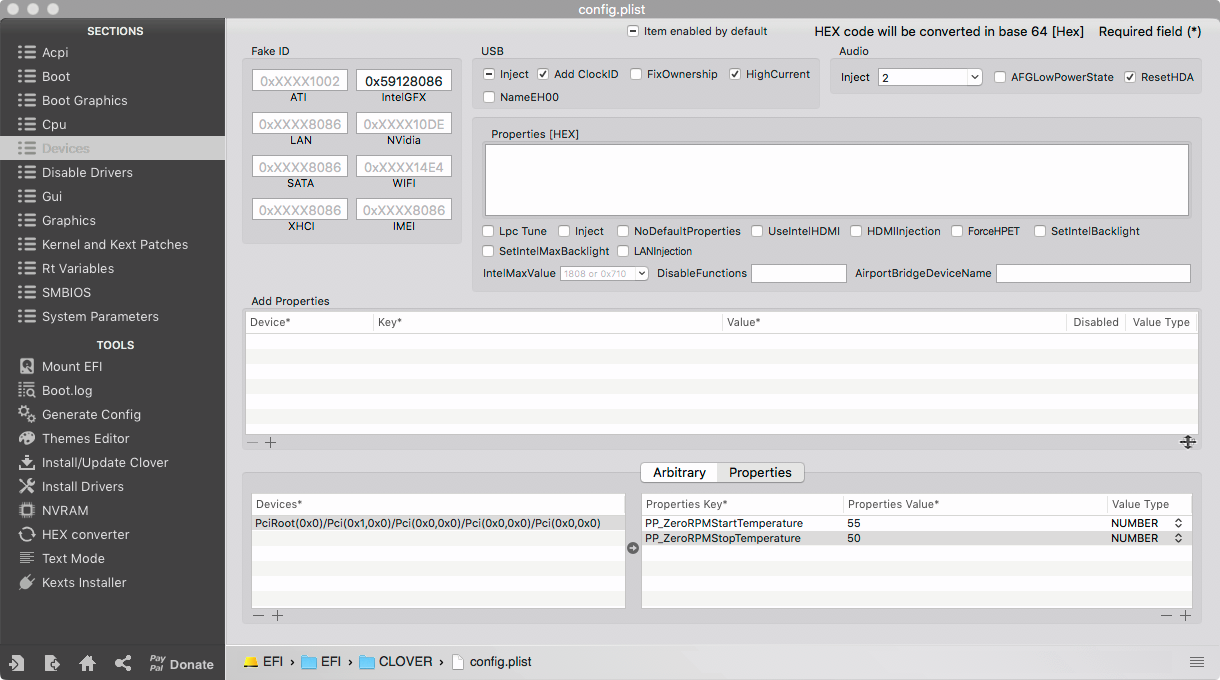Image resolution: width=1220 pixels, height=680 pixels.
Task: Enable LANInjection checkbox
Action: point(623,251)
